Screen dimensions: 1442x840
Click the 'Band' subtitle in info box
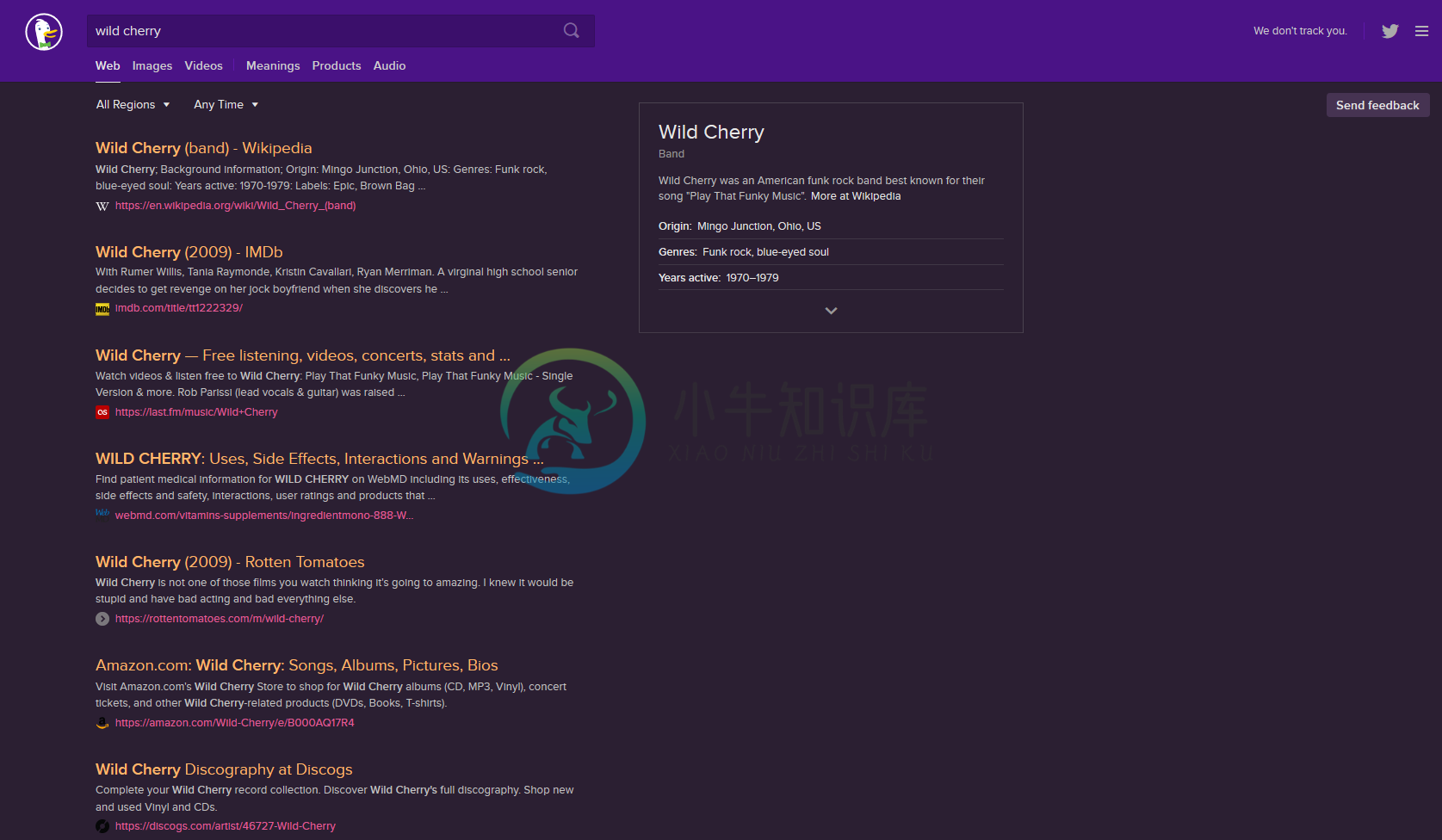point(671,154)
